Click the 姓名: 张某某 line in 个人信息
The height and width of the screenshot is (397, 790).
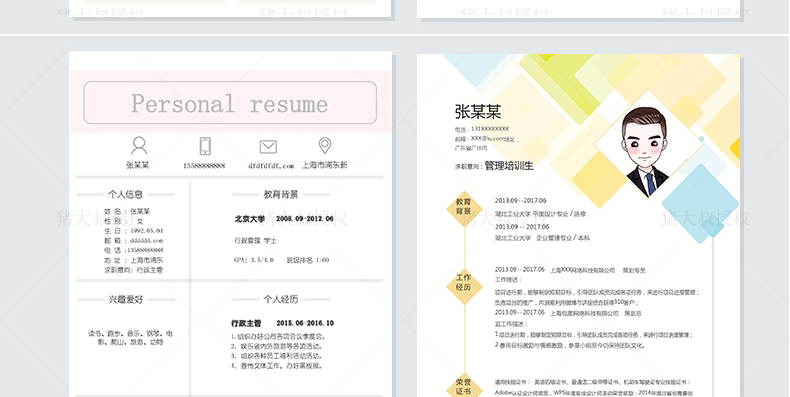pos(127,212)
